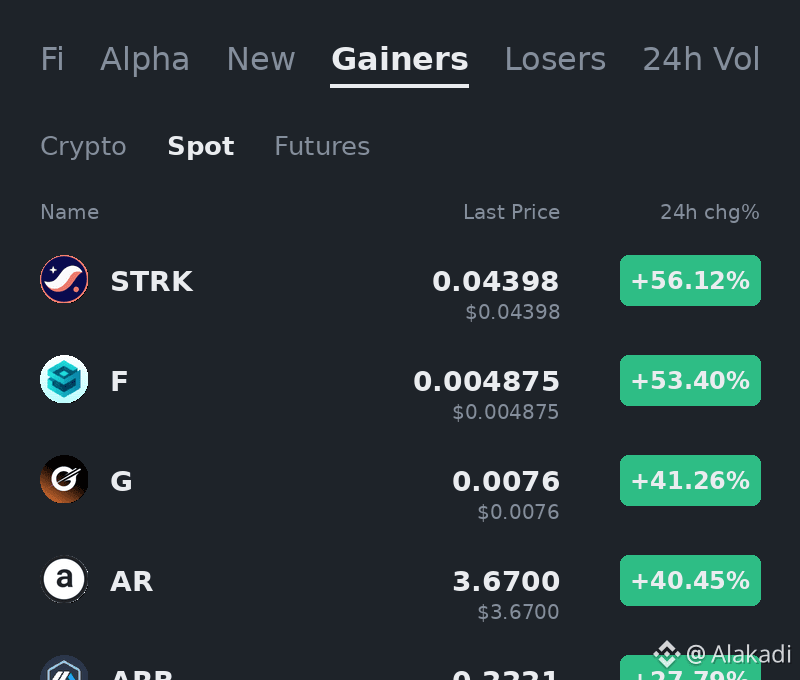Open the AR price 3.6700 row
This screenshot has width=800, height=680.
click(x=400, y=590)
